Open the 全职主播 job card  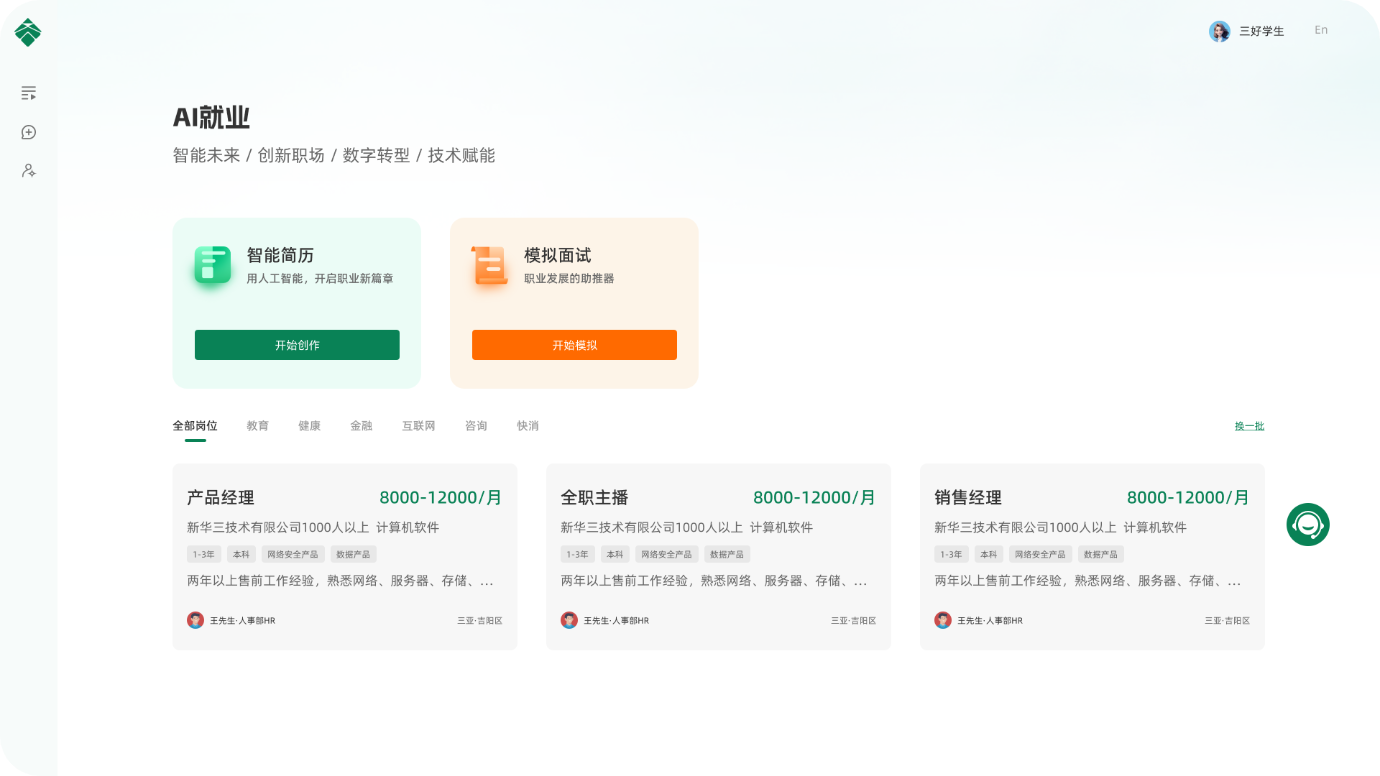pos(718,556)
